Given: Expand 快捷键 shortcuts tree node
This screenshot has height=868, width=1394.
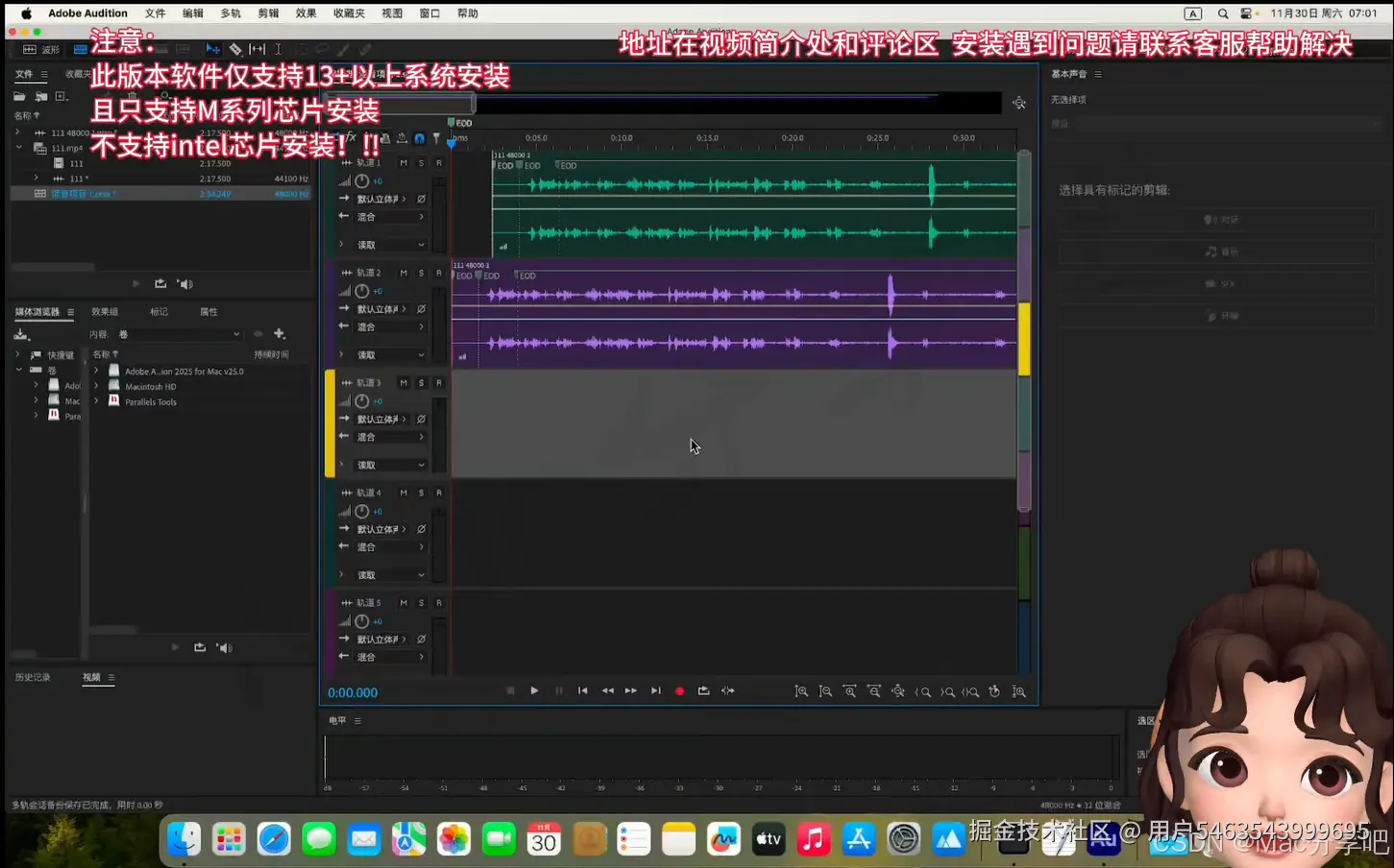Looking at the screenshot, I should (18, 355).
